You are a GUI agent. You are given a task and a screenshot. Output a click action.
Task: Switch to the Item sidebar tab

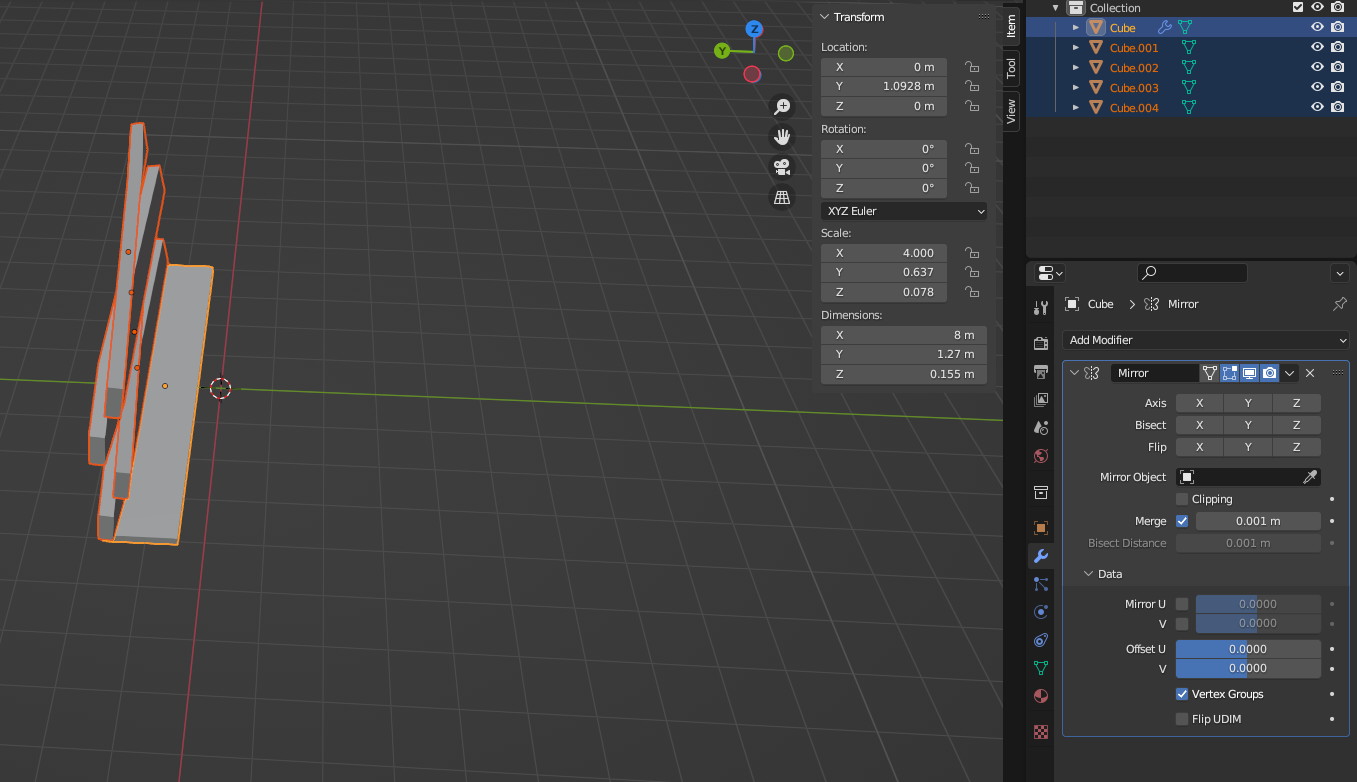click(1011, 26)
